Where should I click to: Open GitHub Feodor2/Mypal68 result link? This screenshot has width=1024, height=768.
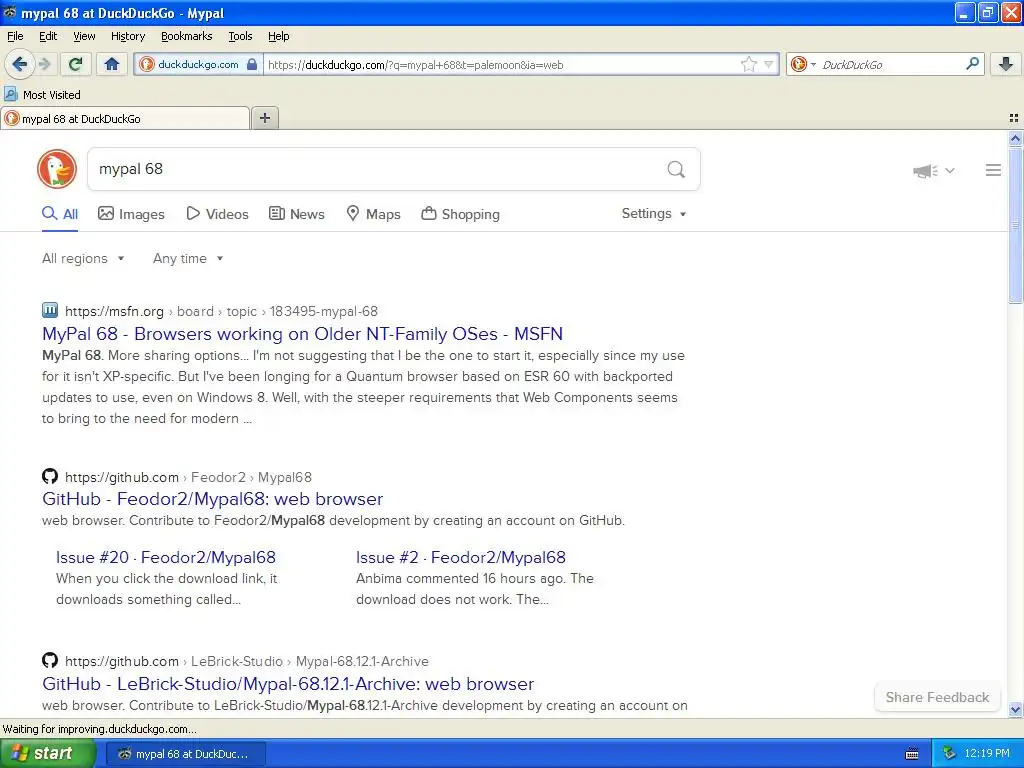[212, 499]
